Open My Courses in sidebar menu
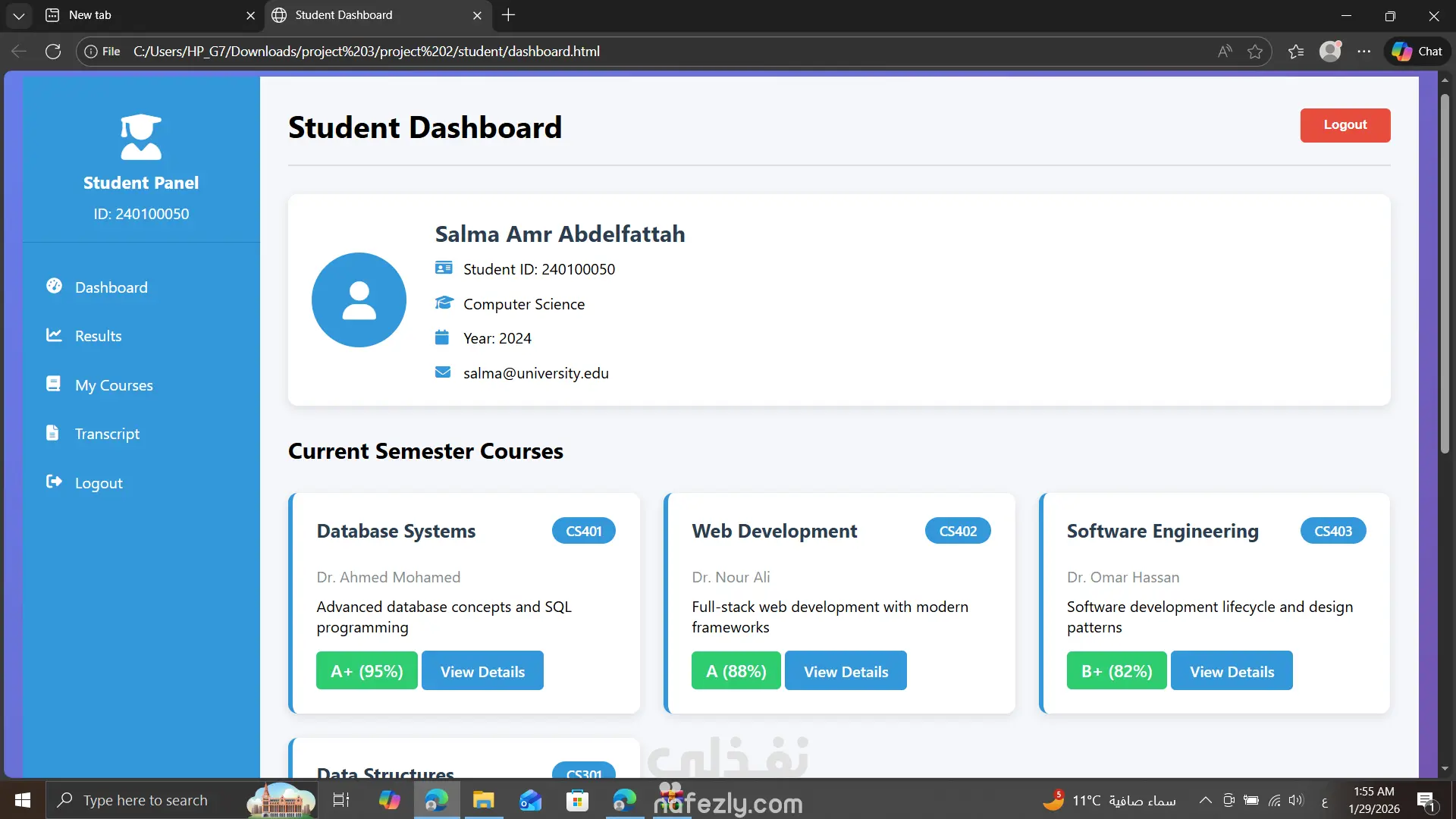Viewport: 1456px width, 819px height. (114, 385)
